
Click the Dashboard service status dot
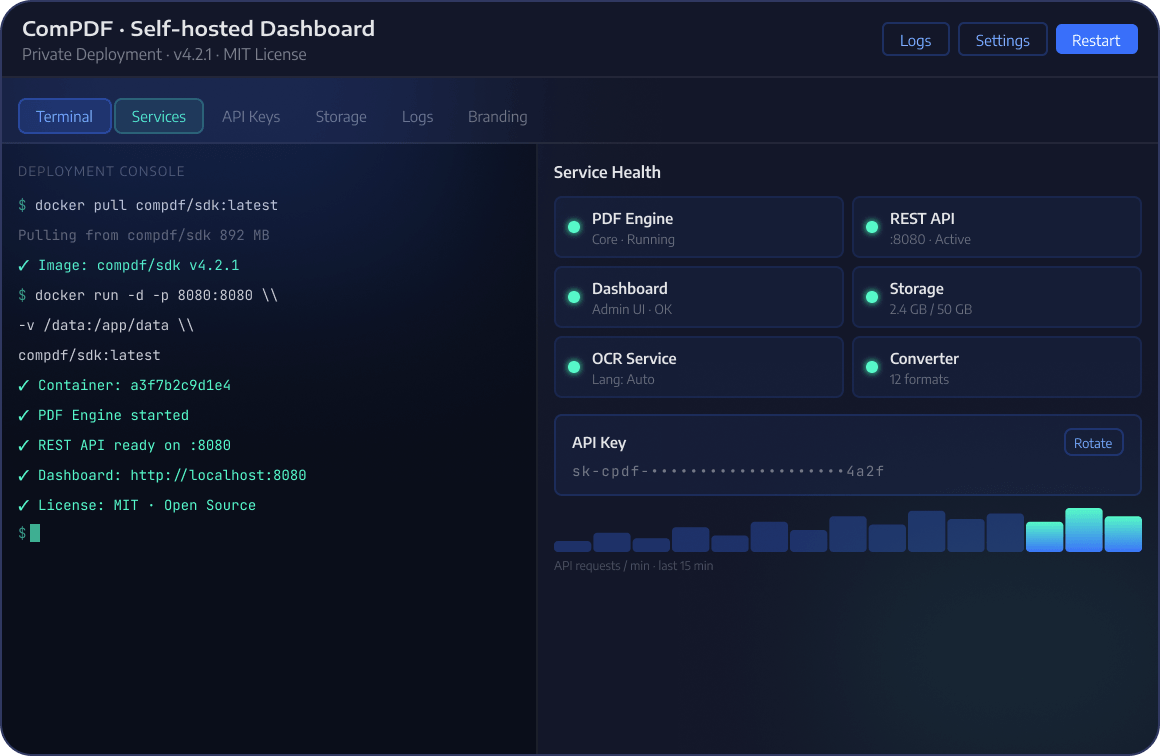pyautogui.click(x=573, y=297)
